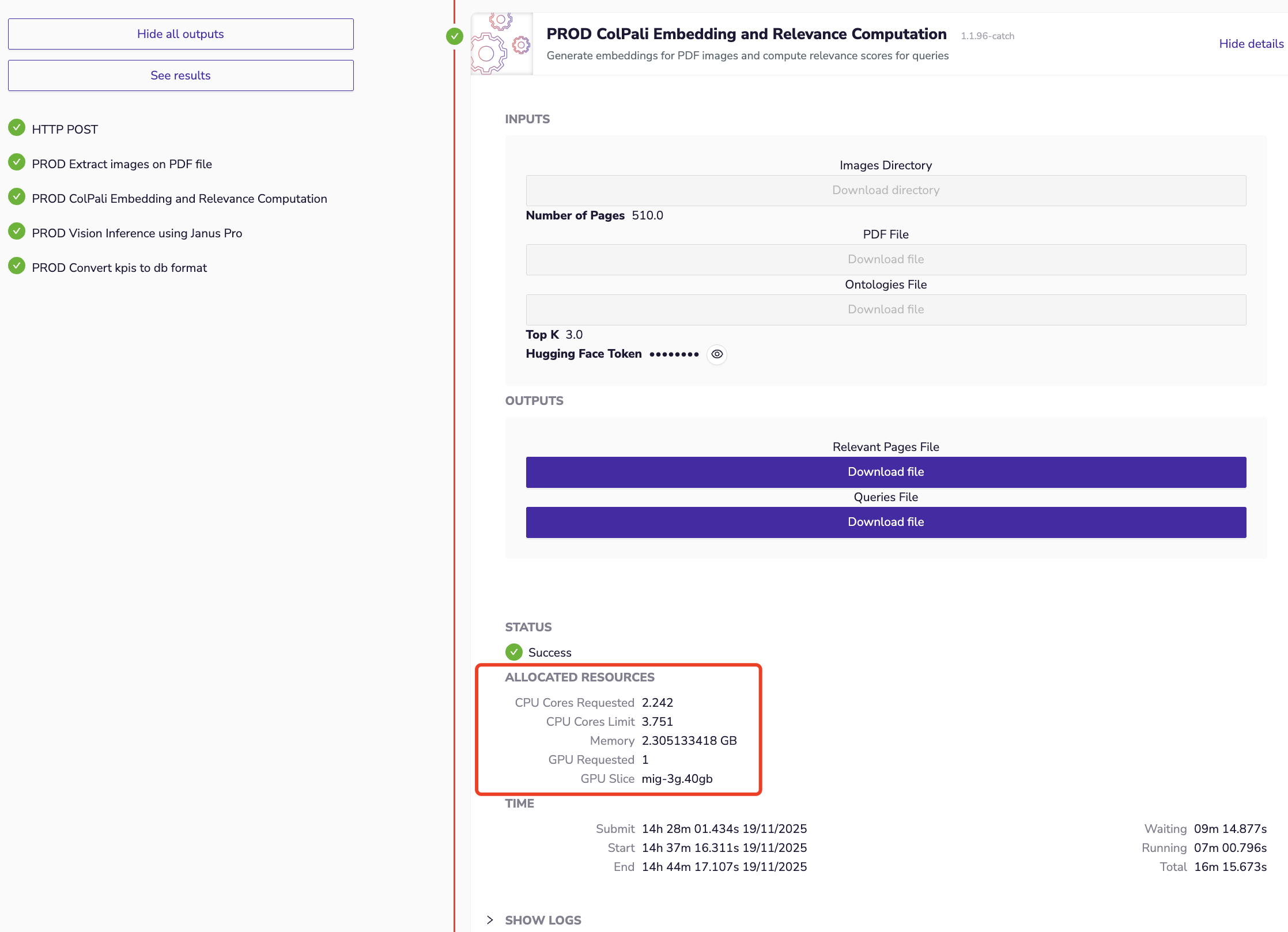Download the Queries File output

pos(885,522)
